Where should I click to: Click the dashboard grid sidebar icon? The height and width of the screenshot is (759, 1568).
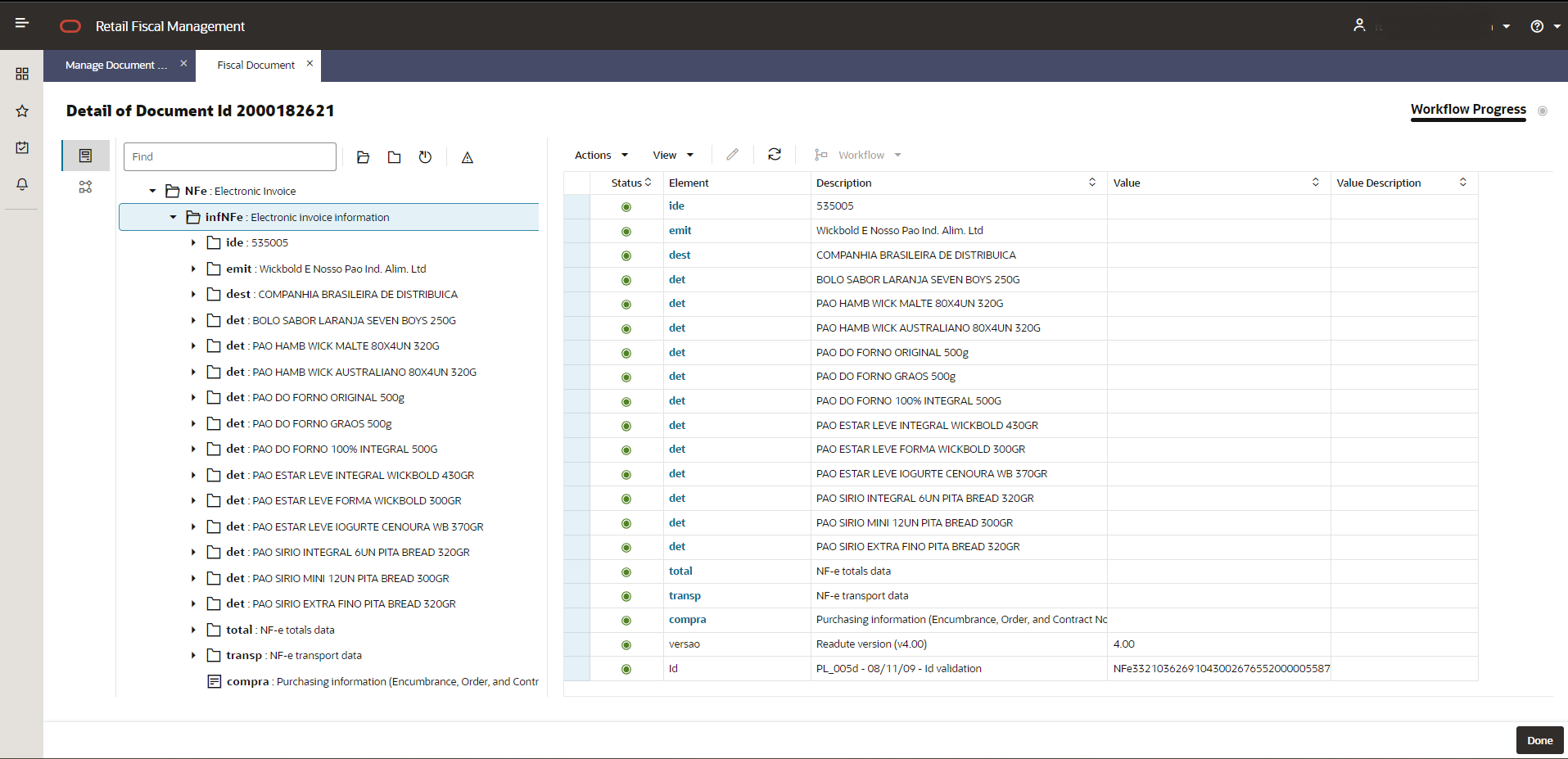pos(22,74)
